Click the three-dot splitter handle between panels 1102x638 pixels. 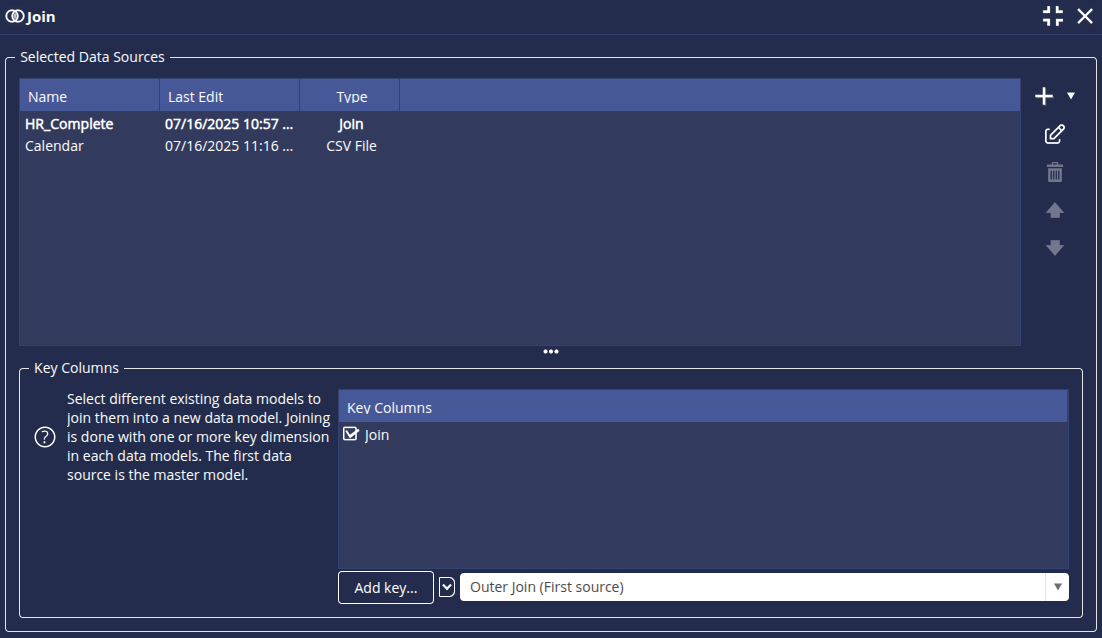tap(551, 352)
